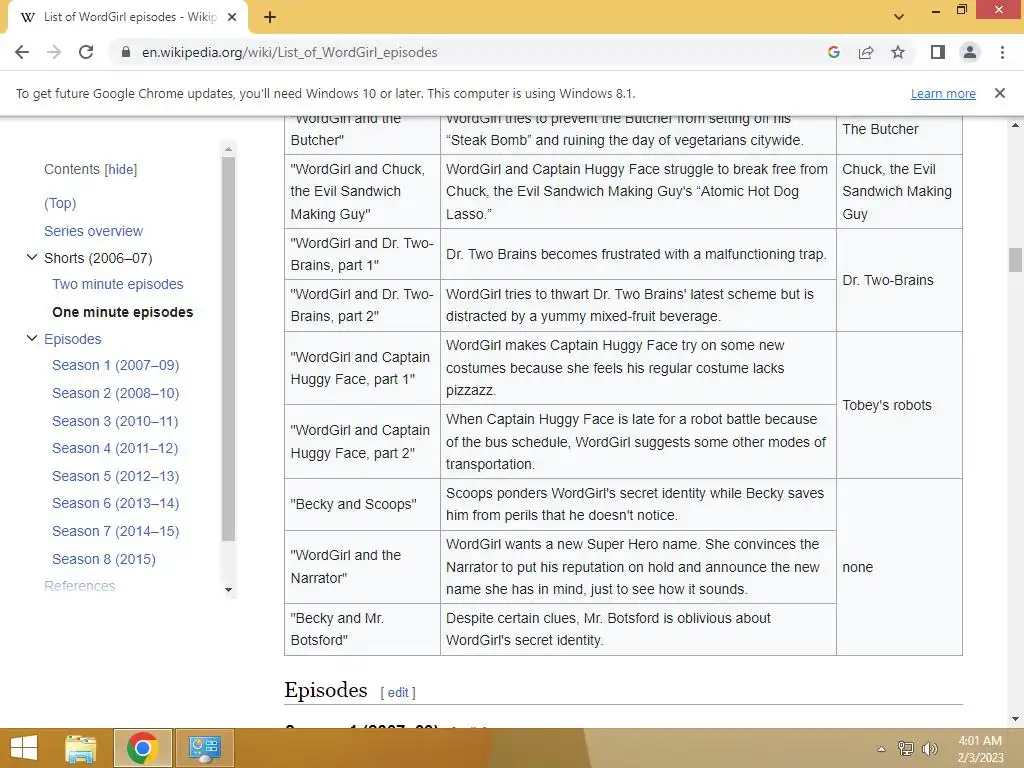This screenshot has width=1024, height=768.
Task: Navigate to Season 2 (2008–10)
Action: (116, 393)
